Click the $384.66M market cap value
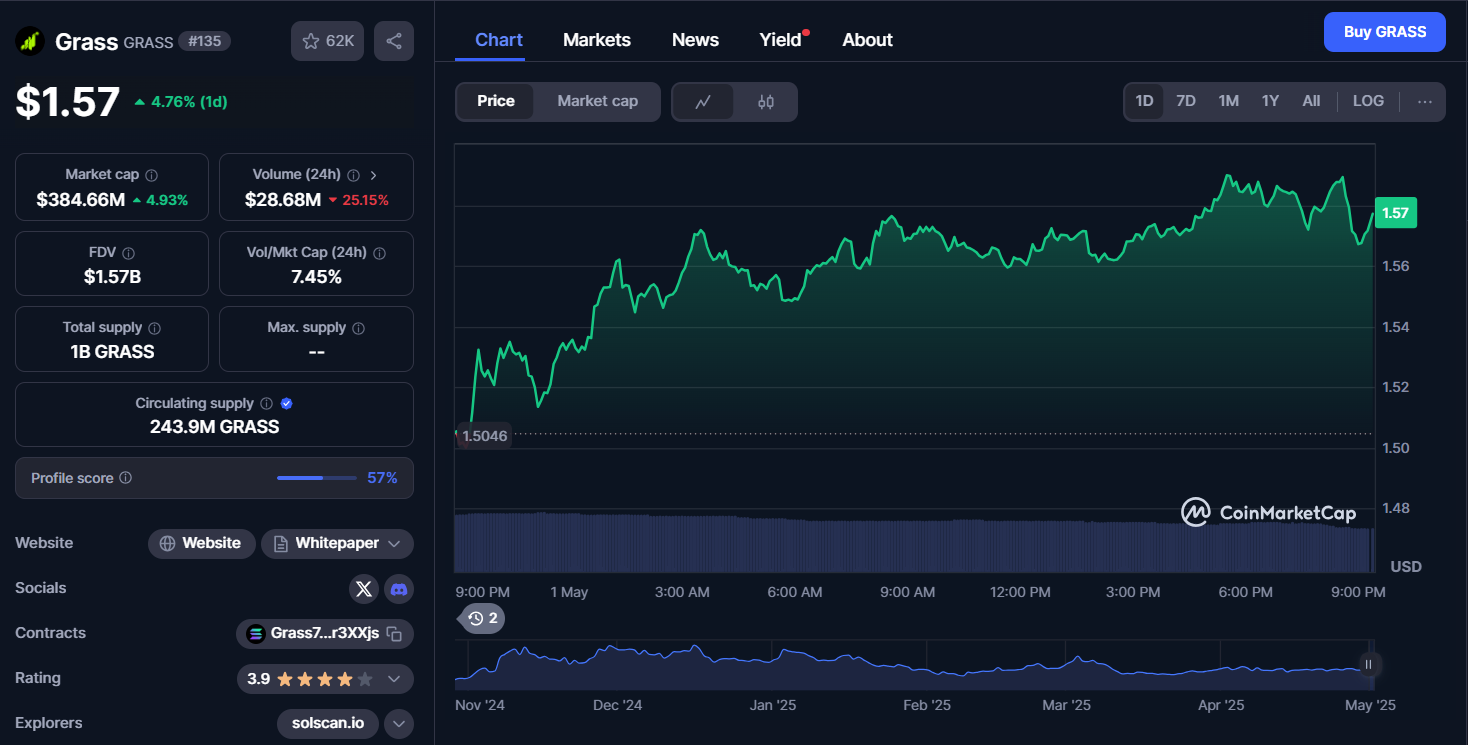 point(81,200)
